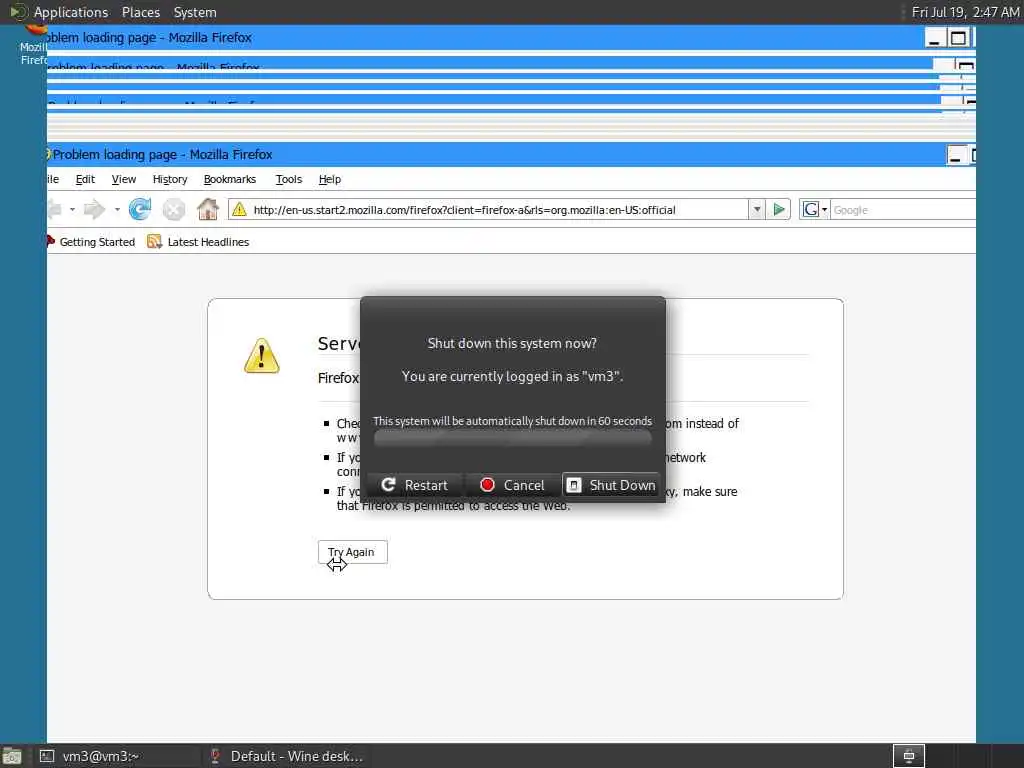Image resolution: width=1024 pixels, height=768 pixels.
Task: Click the forward arrow navigation icon
Action: click(x=95, y=210)
